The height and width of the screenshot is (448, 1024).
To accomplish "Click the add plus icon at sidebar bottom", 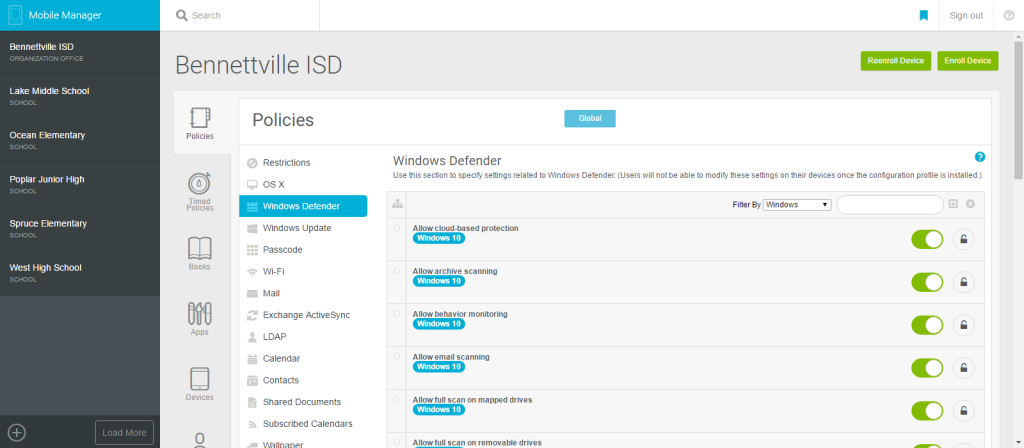I will click(17, 432).
